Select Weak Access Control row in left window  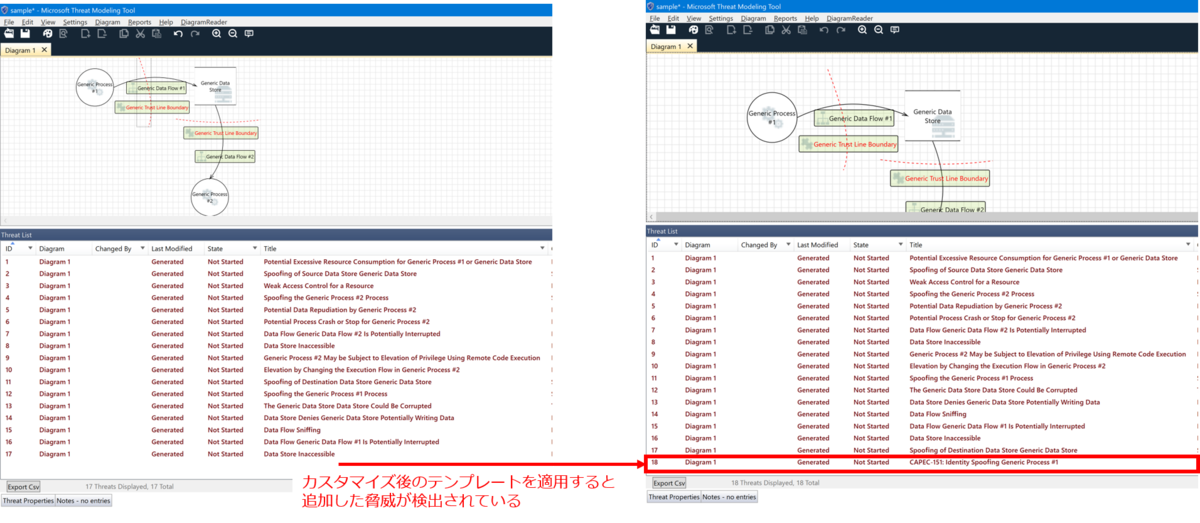[275, 285]
